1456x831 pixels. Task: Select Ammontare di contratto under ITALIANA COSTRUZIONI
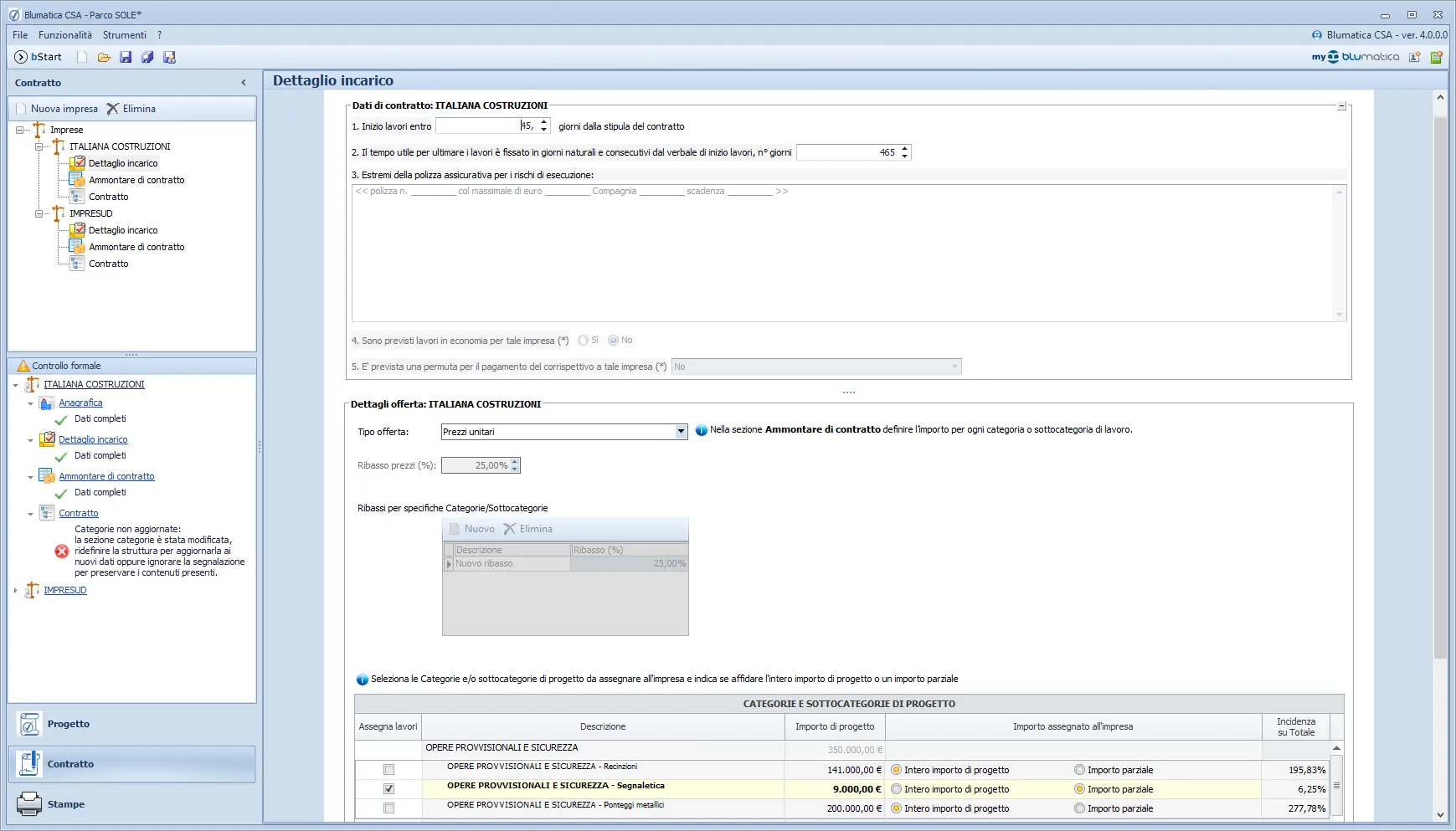(x=136, y=180)
